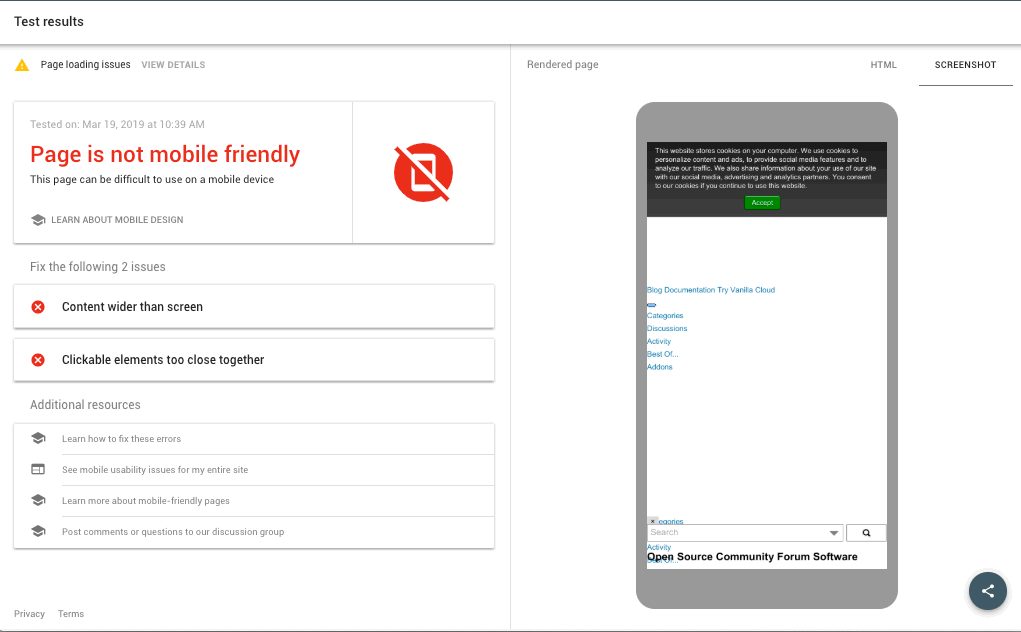1021x632 pixels.
Task: Expand the Content wider than screen issue
Action: point(254,307)
